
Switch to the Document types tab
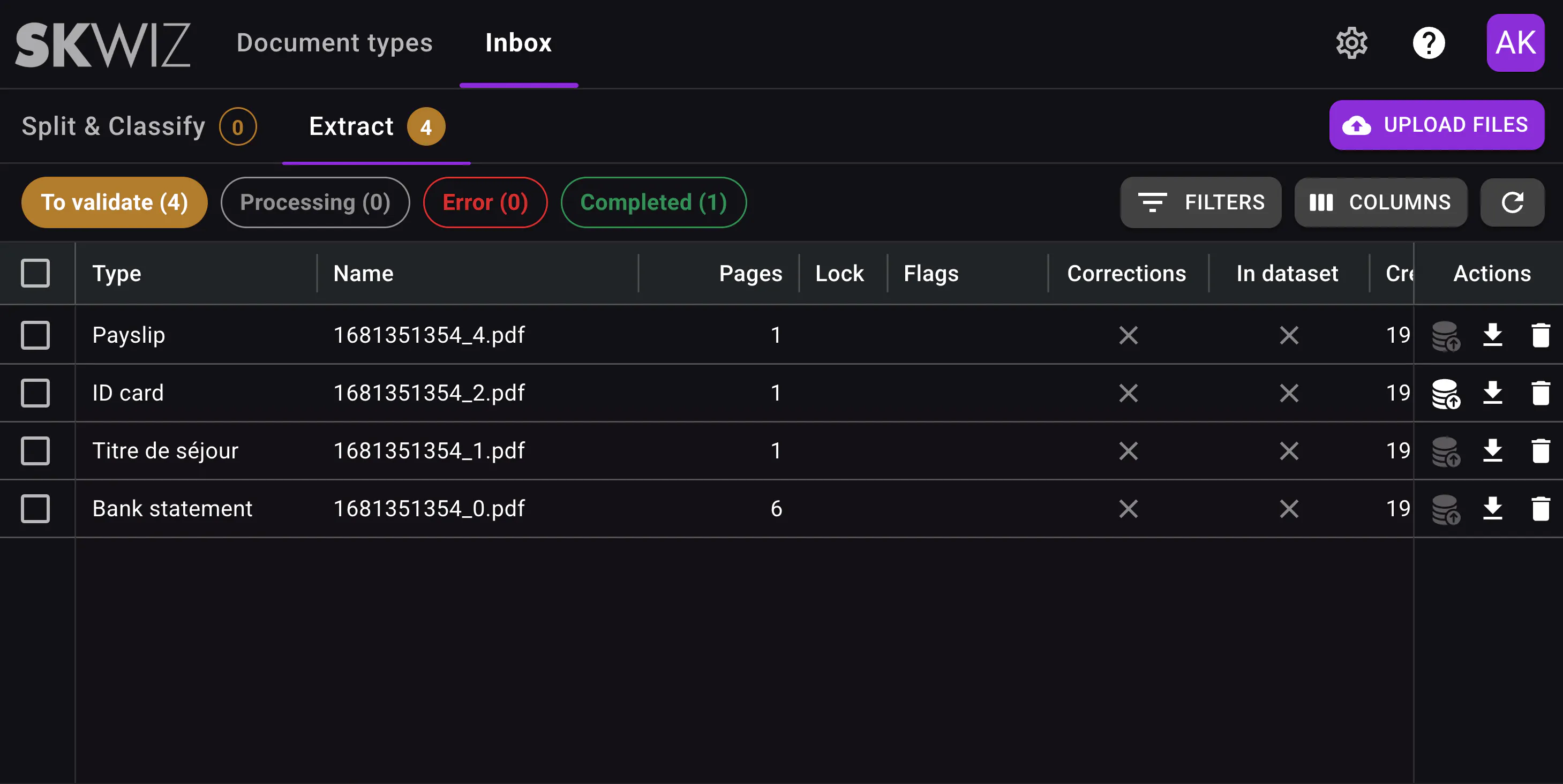pos(334,43)
